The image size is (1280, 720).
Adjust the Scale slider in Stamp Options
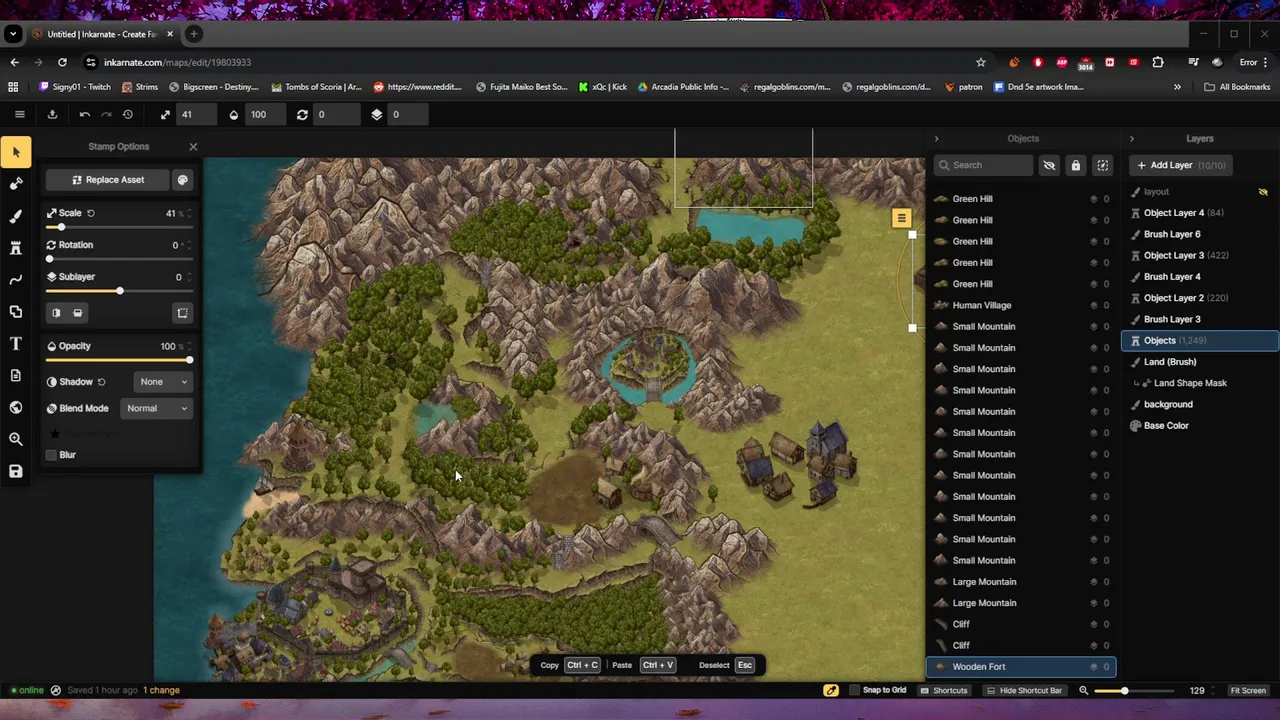[x=119, y=227]
